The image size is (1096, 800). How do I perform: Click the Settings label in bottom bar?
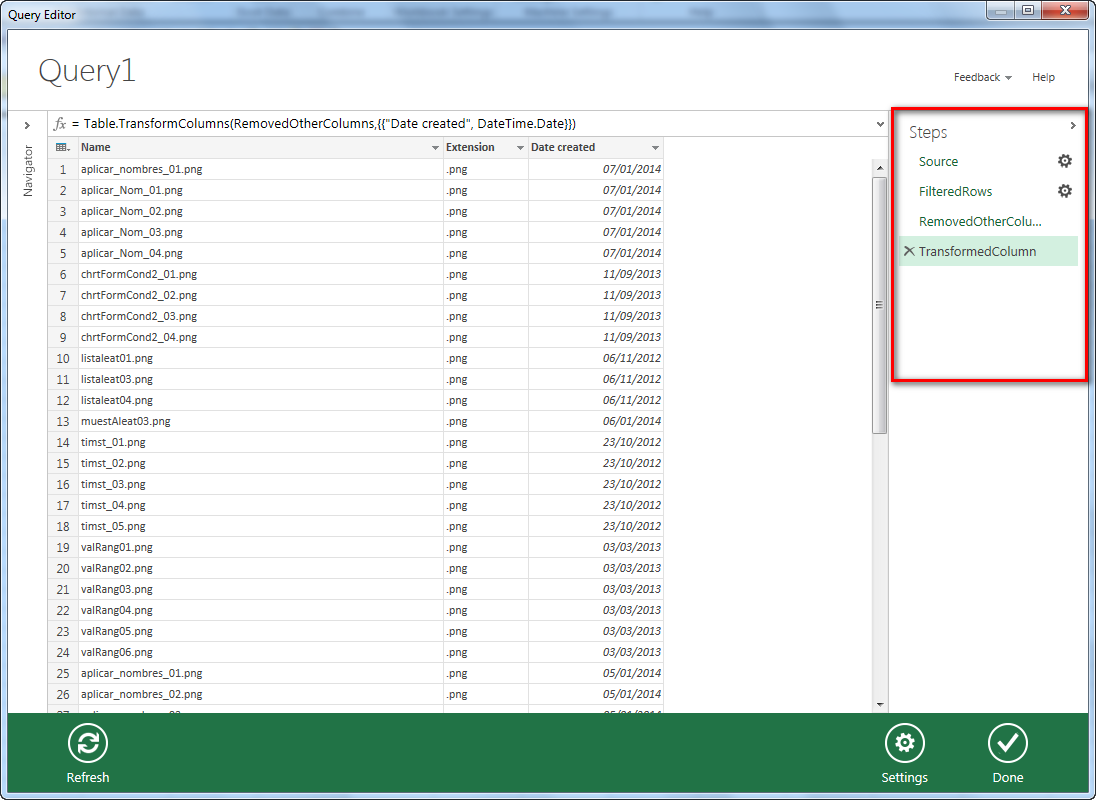click(x=904, y=777)
